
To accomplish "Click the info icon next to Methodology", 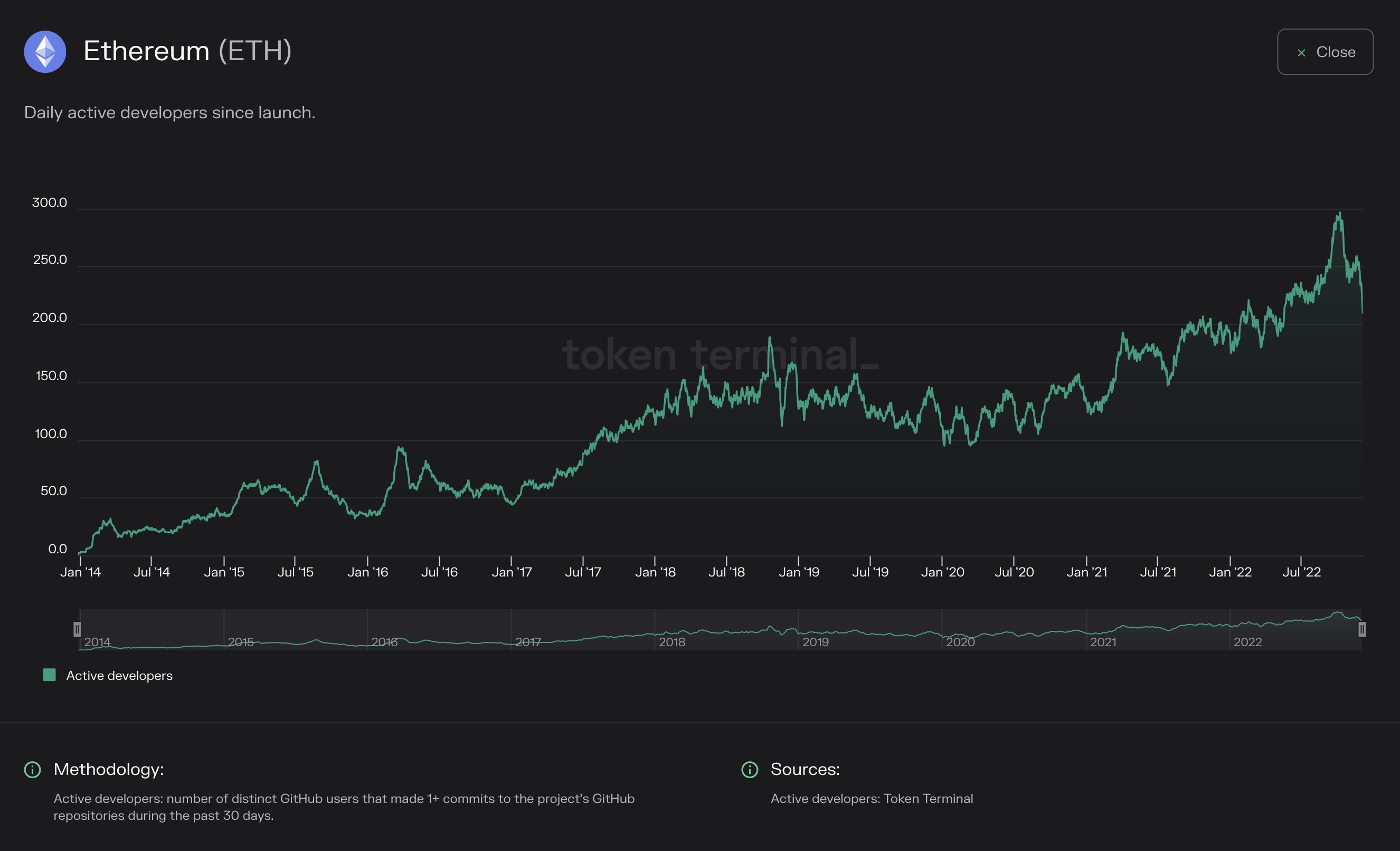I will (32, 770).
